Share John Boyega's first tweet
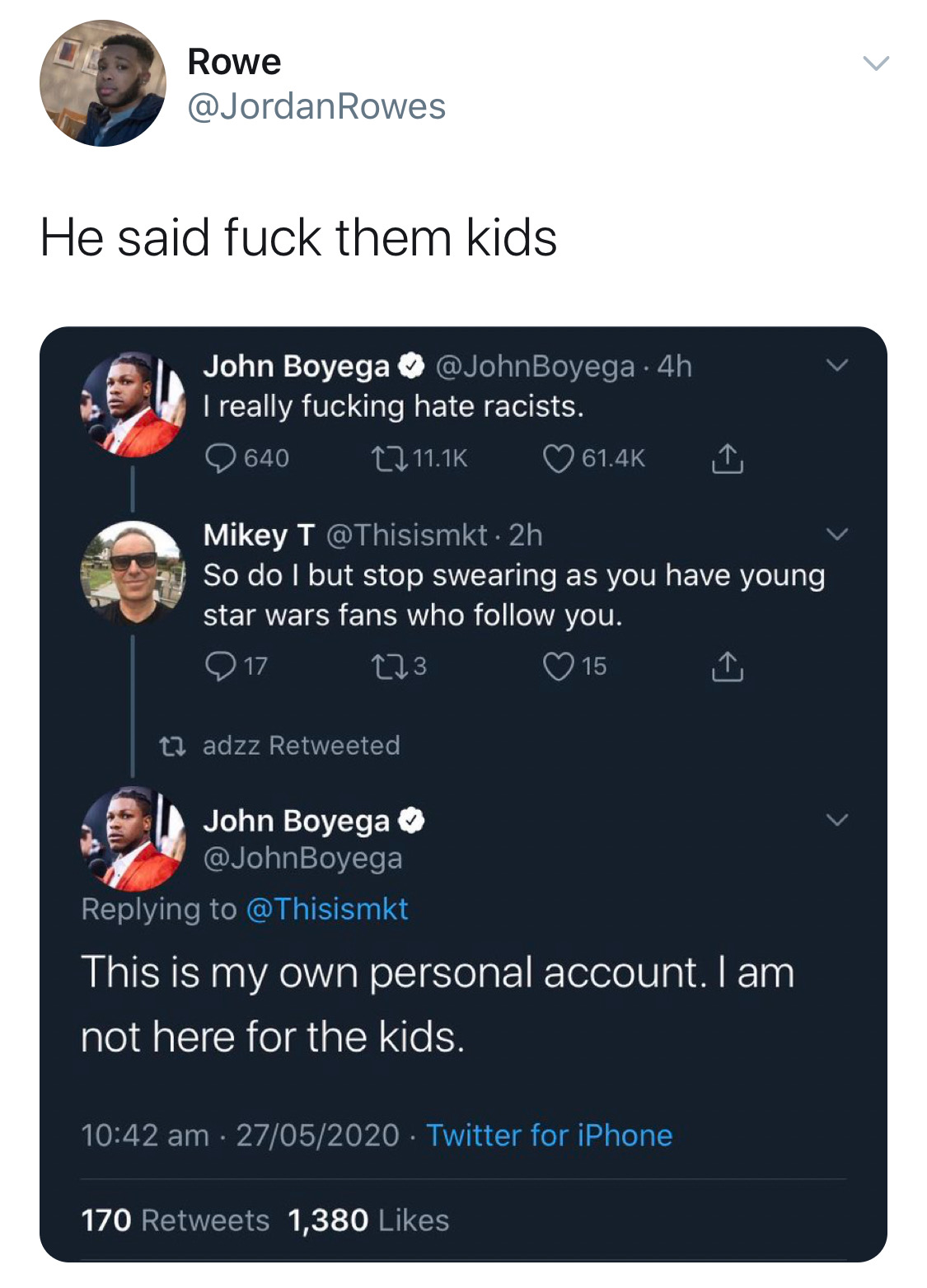Viewport: 927px width, 1288px height. click(727, 458)
